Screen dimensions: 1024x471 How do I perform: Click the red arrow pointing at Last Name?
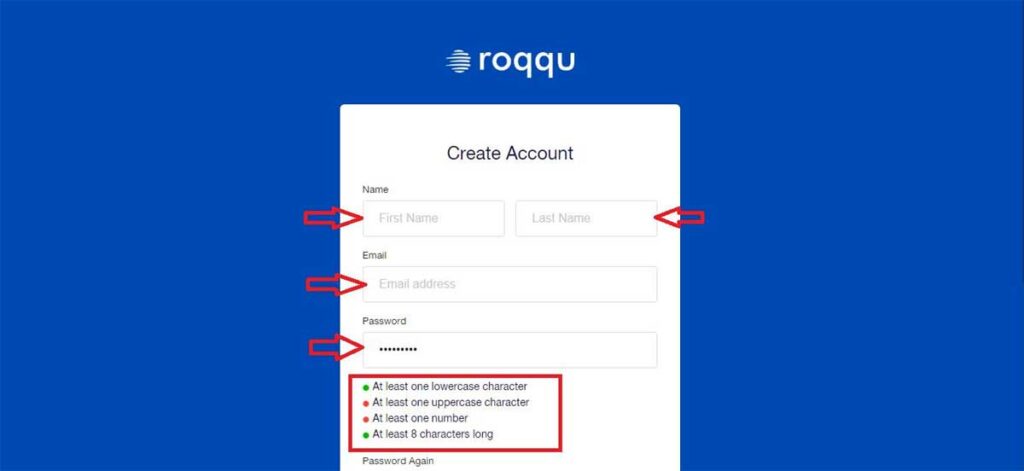pyautogui.click(x=679, y=218)
